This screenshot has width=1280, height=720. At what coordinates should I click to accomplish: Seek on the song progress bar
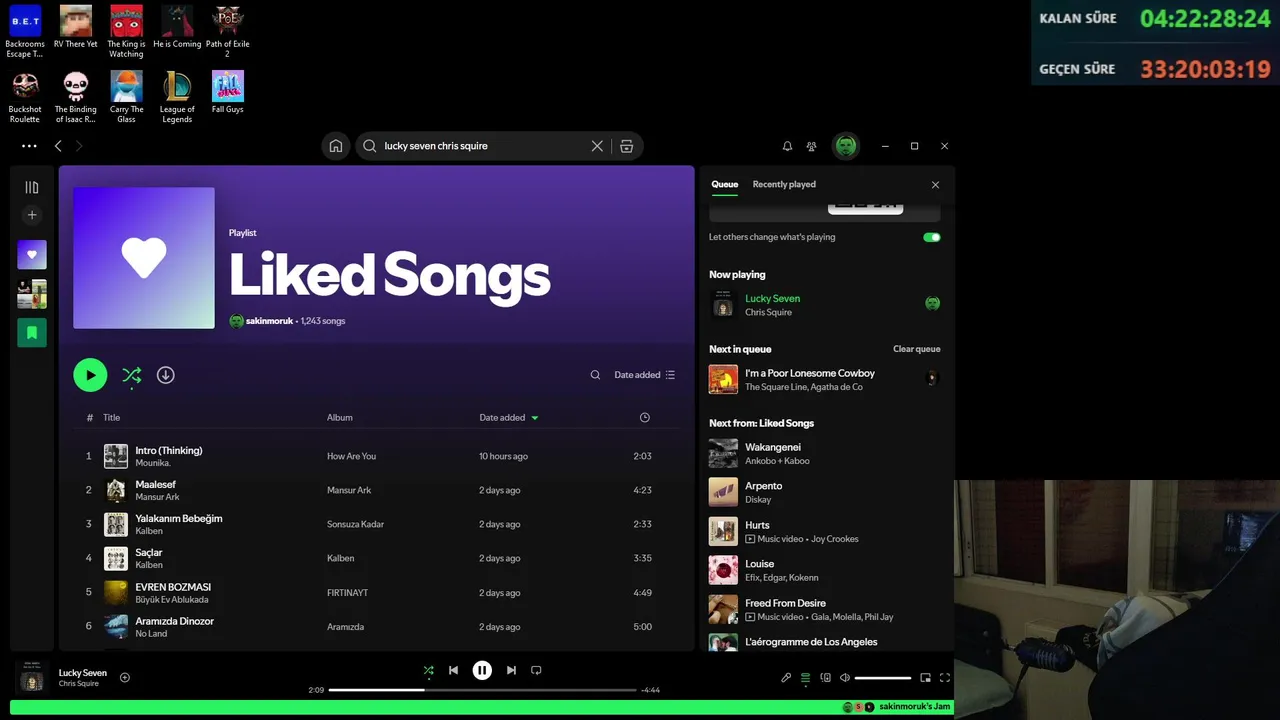tap(482, 690)
